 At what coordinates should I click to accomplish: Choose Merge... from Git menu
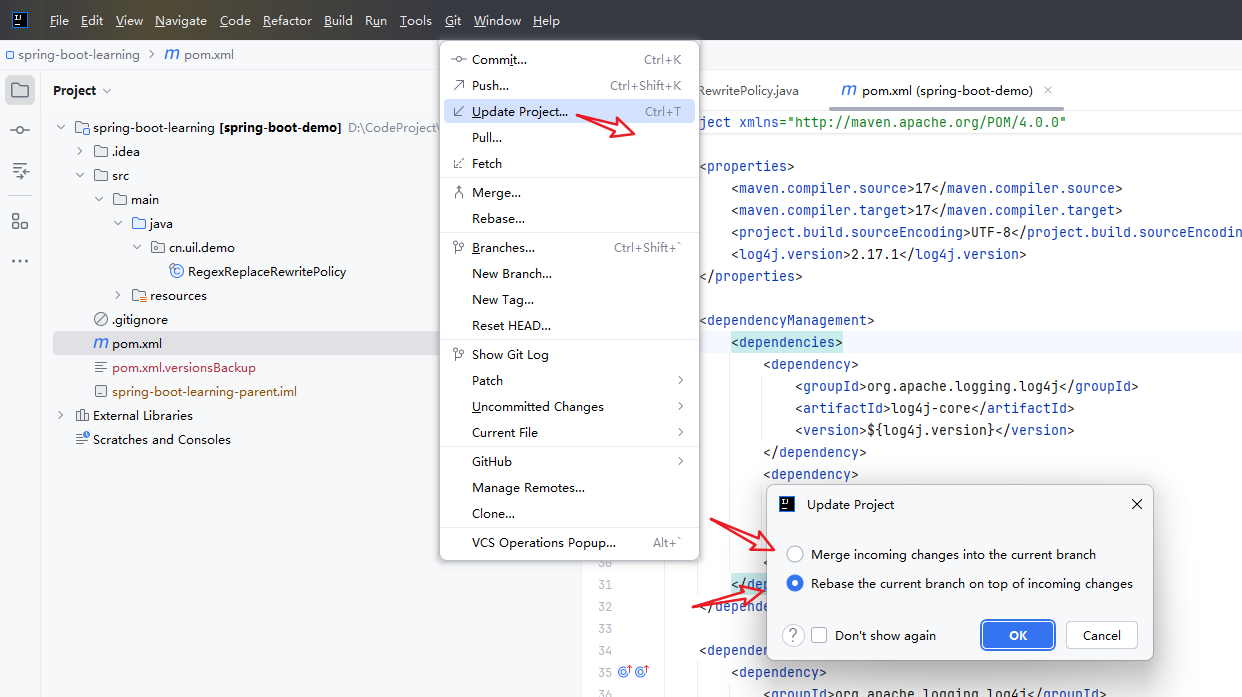click(569, 192)
